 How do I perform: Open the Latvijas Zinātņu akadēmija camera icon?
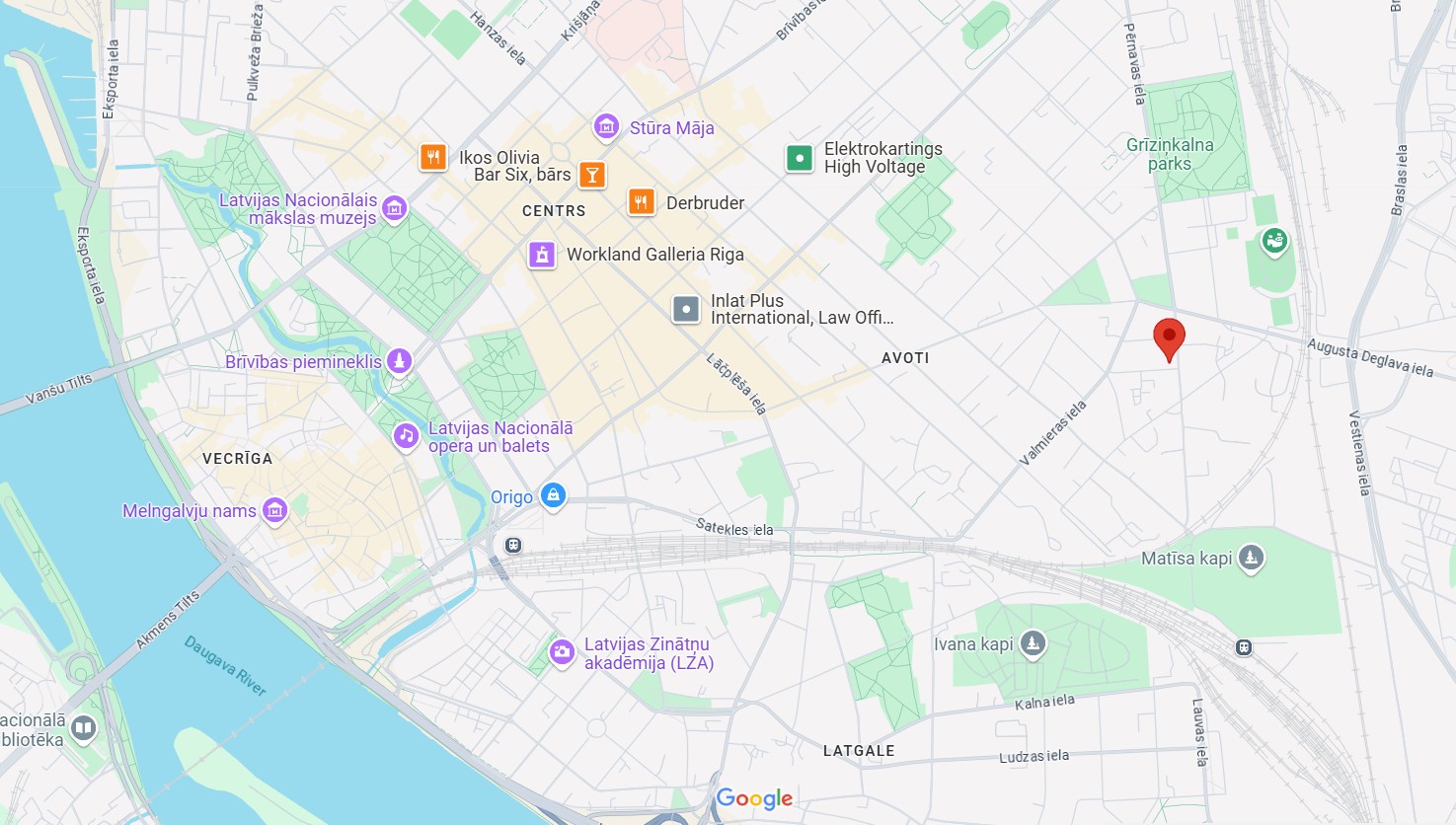562,652
